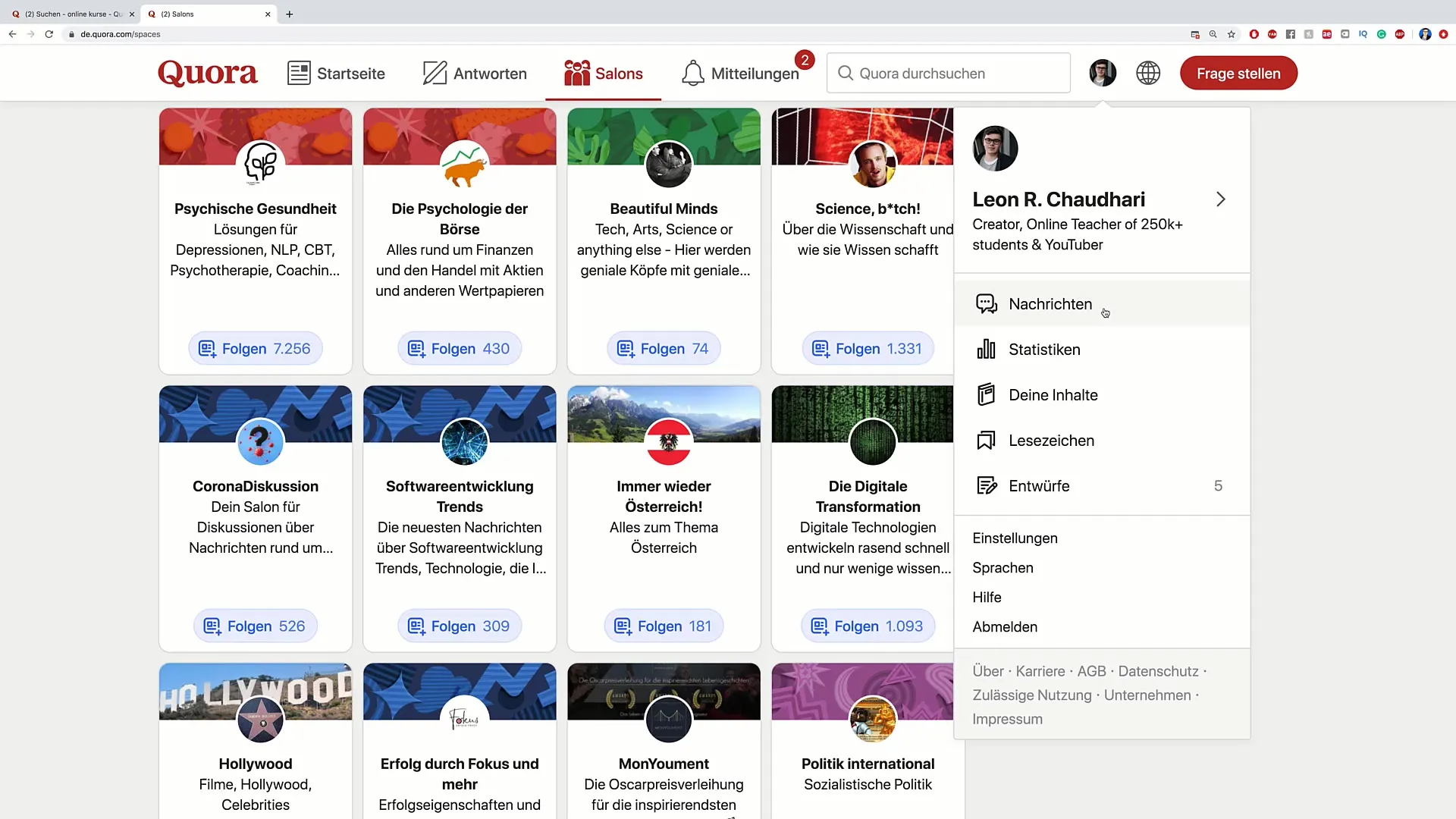Open profile avatar menu in header

[x=1102, y=73]
